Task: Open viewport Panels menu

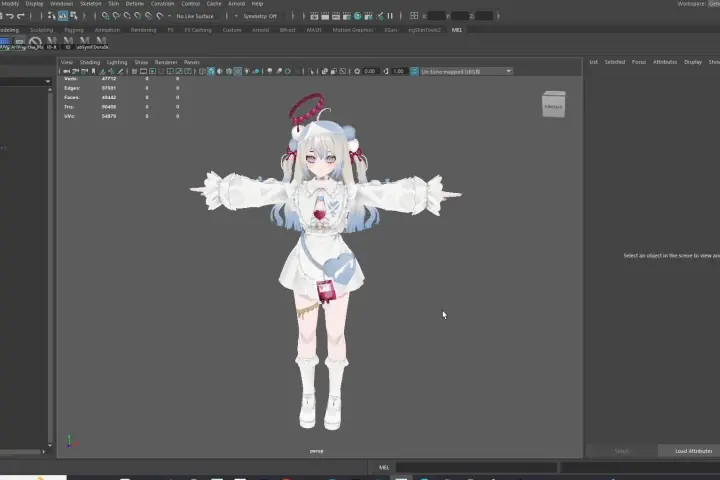Action: (191, 62)
